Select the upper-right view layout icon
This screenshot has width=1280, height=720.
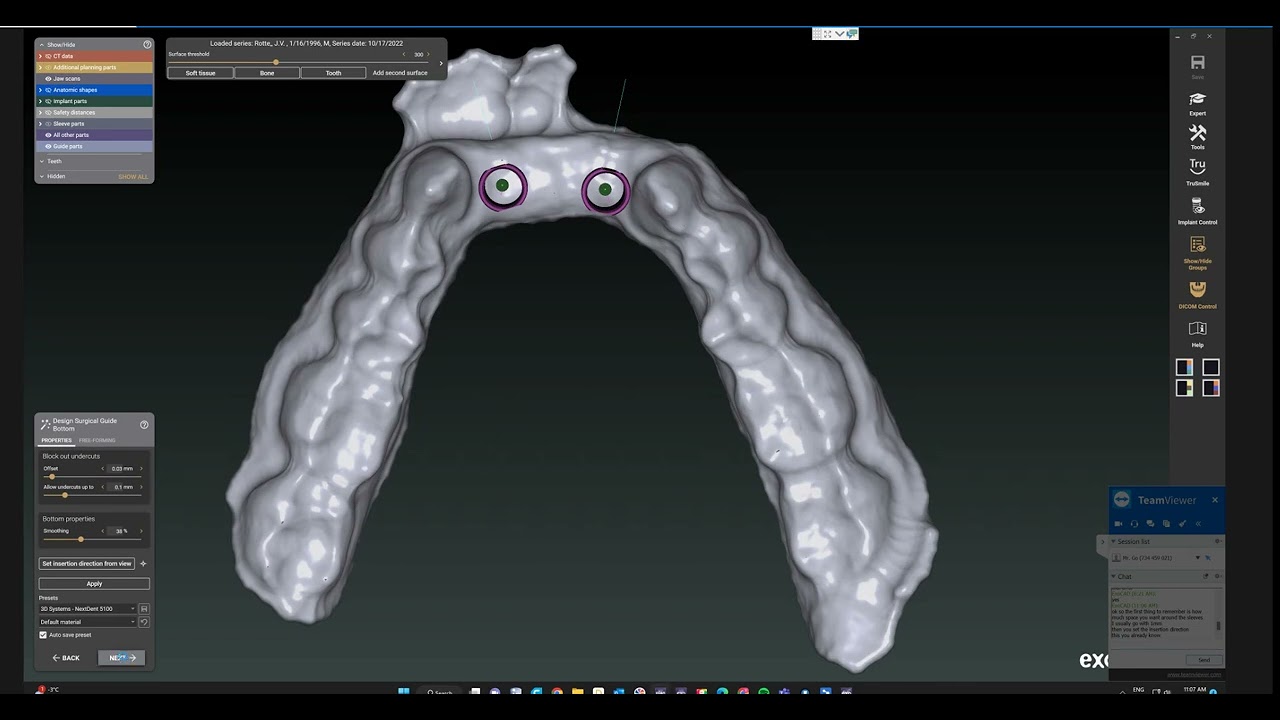click(1210, 367)
